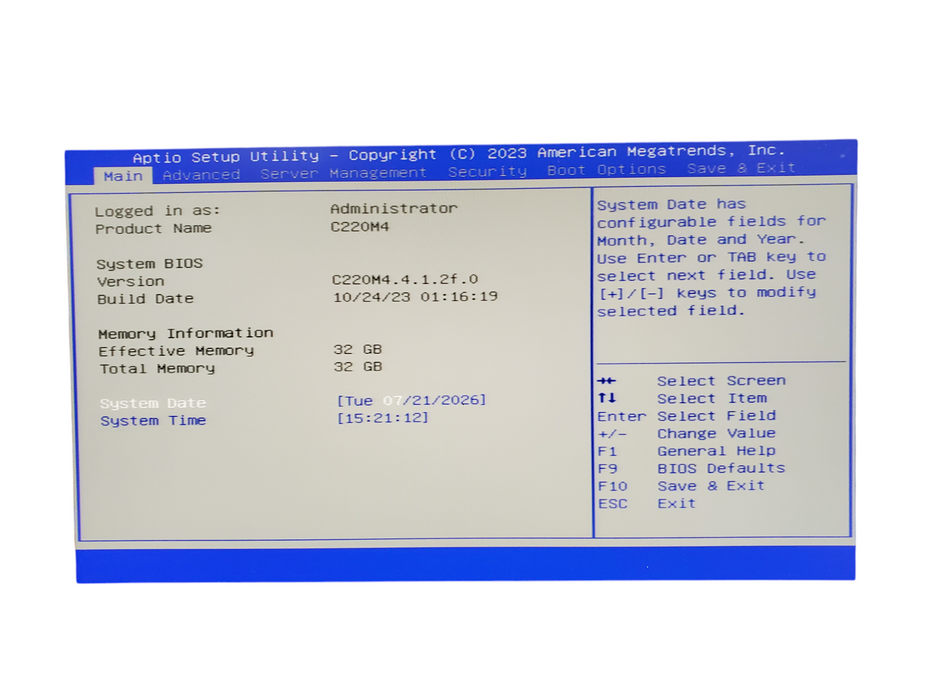Click the System Date help description text
Image resolution: width=933 pixels, height=700 pixels.
(712, 257)
